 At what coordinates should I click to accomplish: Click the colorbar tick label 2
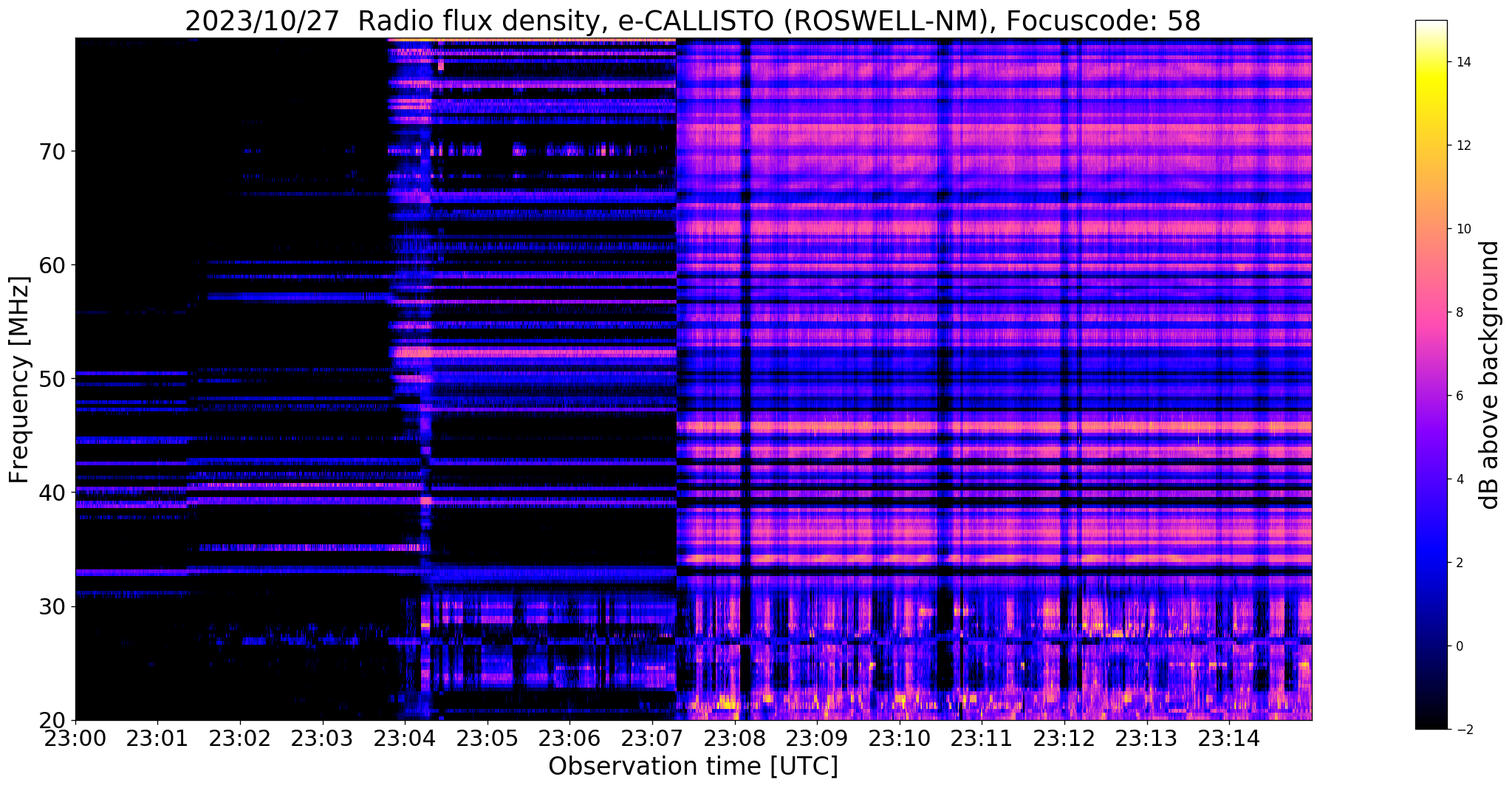tap(1458, 563)
